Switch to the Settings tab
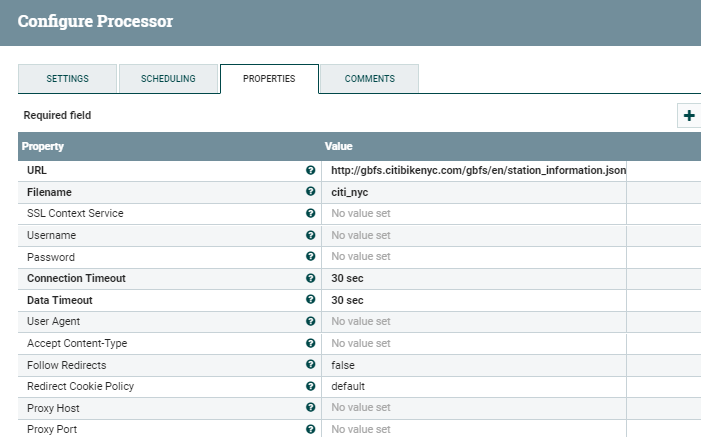Image resolution: width=701 pixels, height=437 pixels. 68,79
